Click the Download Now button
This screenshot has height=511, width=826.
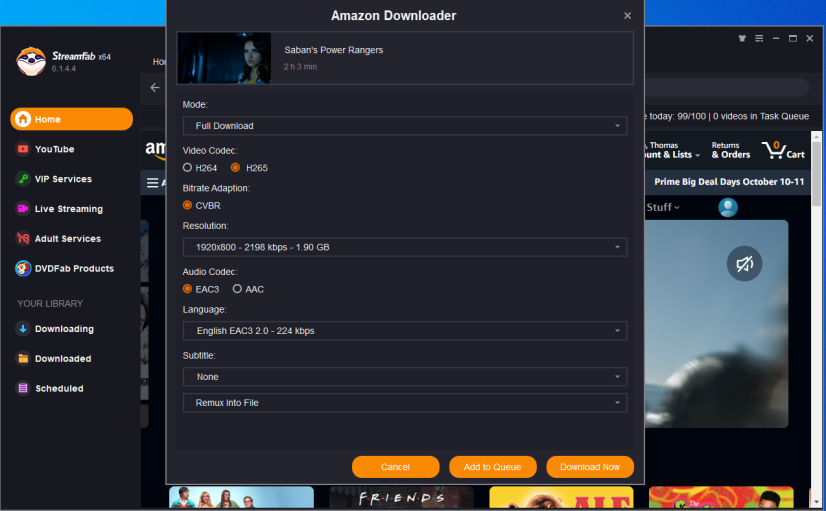point(590,467)
